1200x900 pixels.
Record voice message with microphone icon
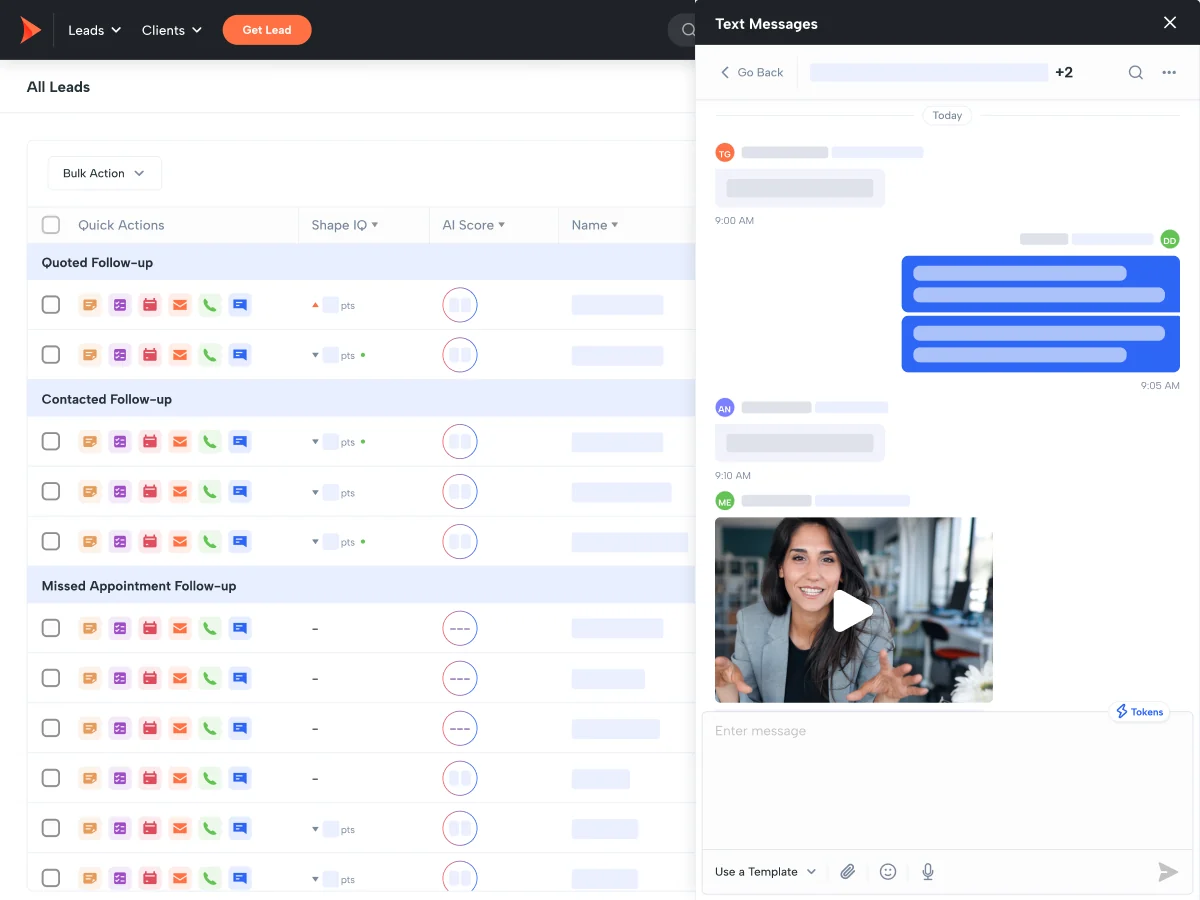coord(928,872)
